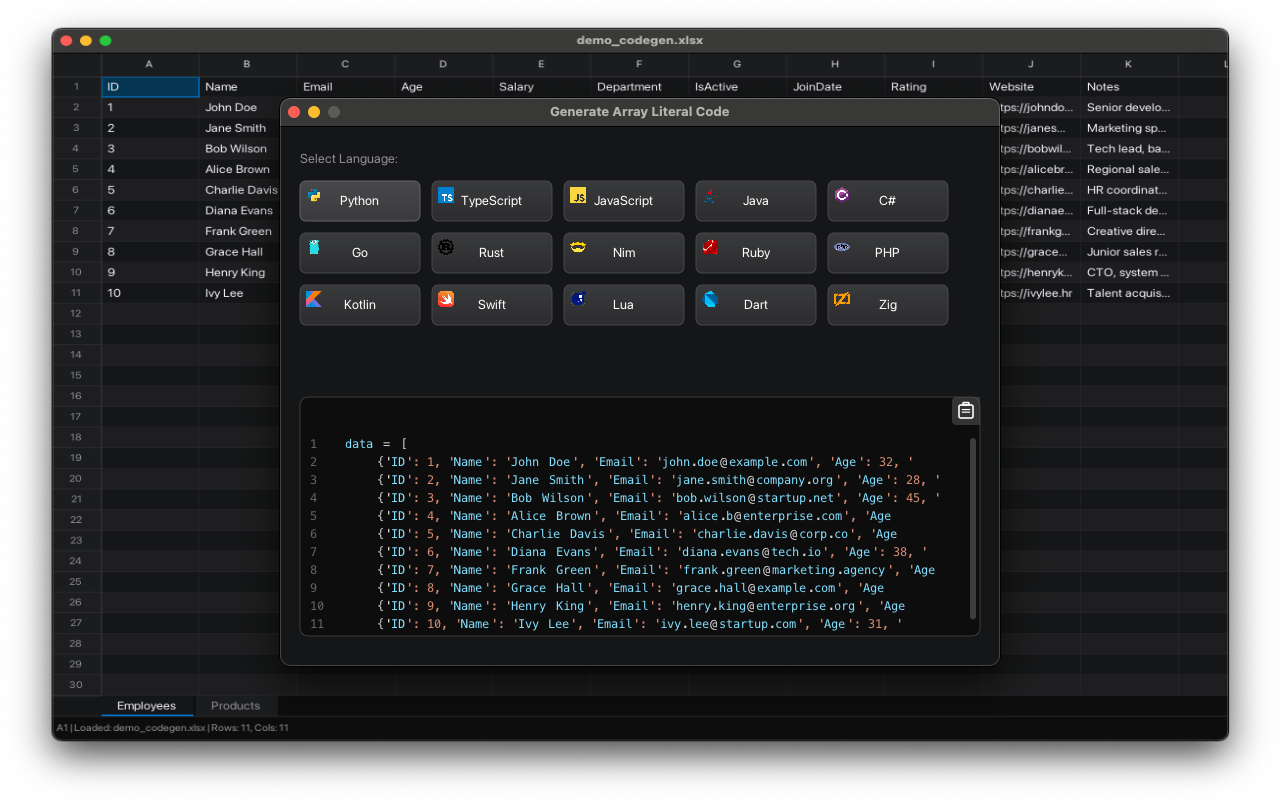Select row 30 header in spreadsheet
The image size is (1280, 800).
pyautogui.click(x=77, y=685)
